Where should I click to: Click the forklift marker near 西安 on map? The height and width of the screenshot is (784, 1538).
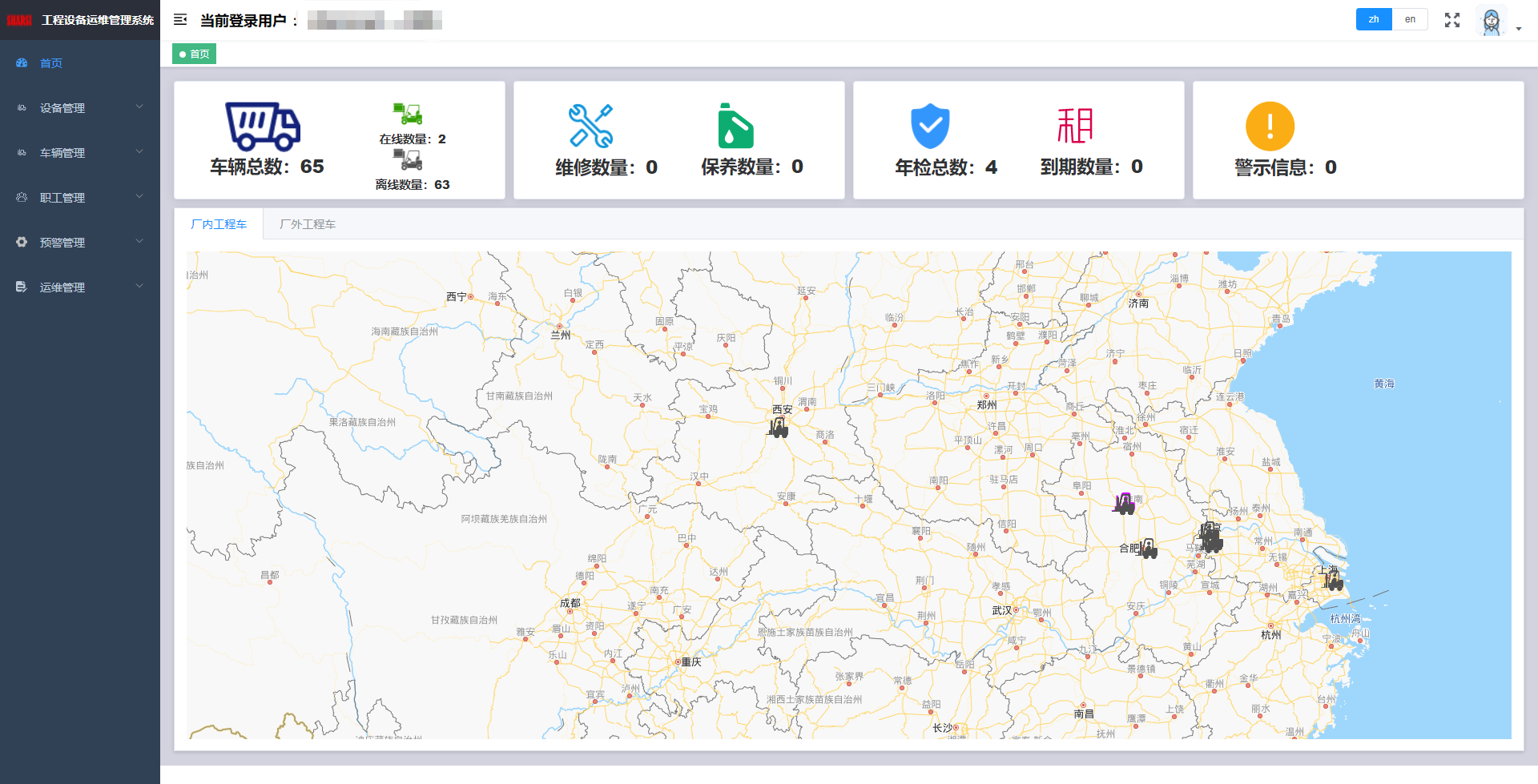point(778,428)
